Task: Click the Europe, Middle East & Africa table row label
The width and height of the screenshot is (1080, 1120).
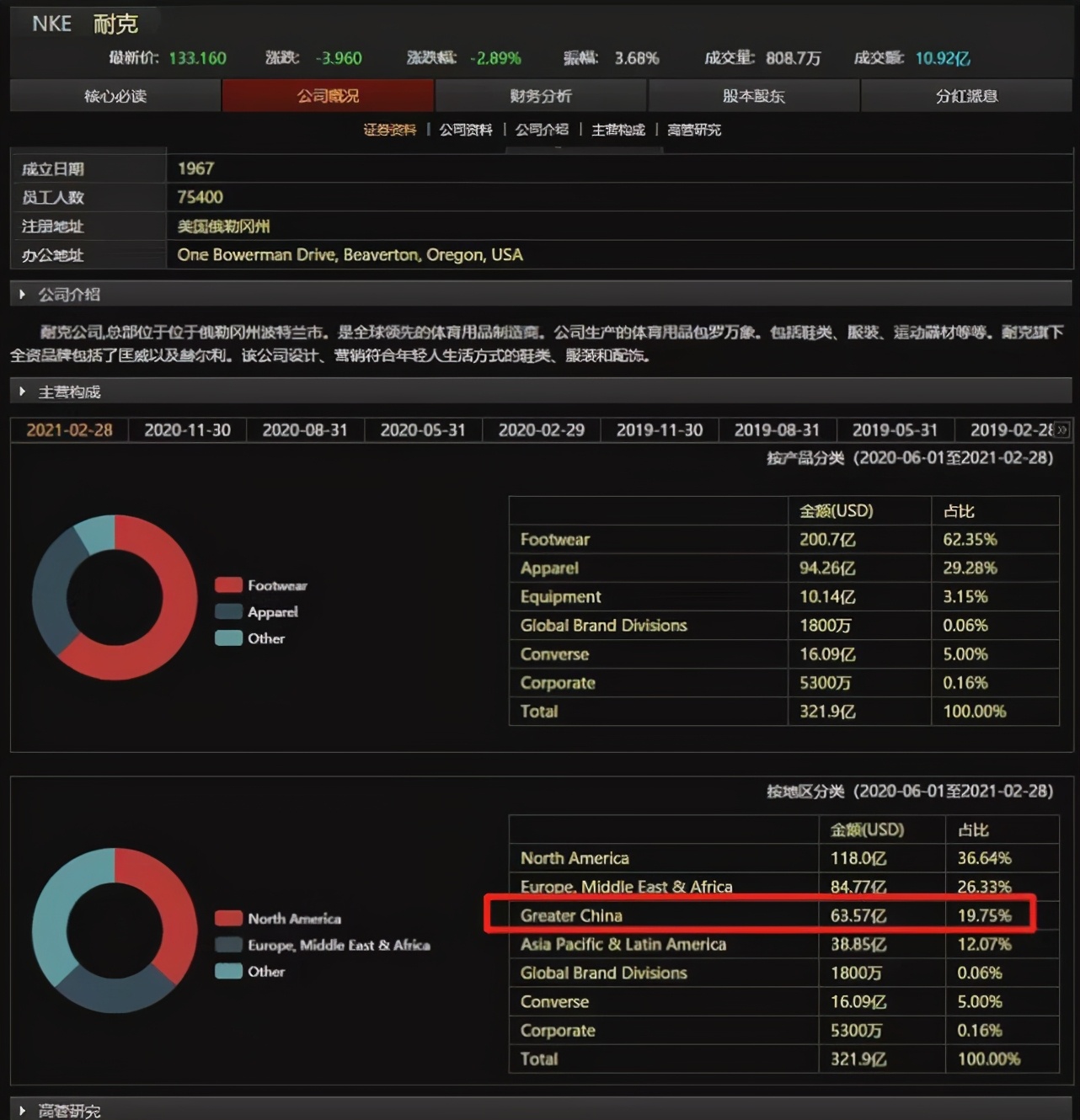Action: [627, 887]
